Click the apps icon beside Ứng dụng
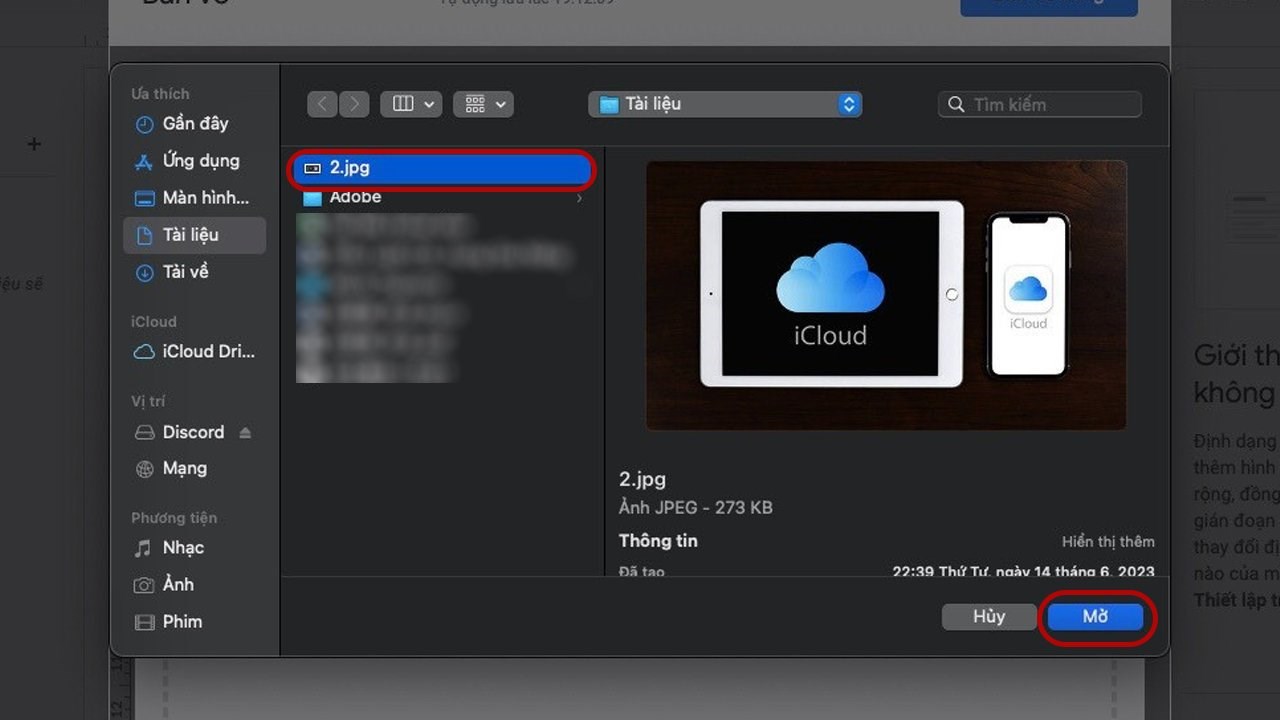The width and height of the screenshot is (1280, 720). (145, 161)
